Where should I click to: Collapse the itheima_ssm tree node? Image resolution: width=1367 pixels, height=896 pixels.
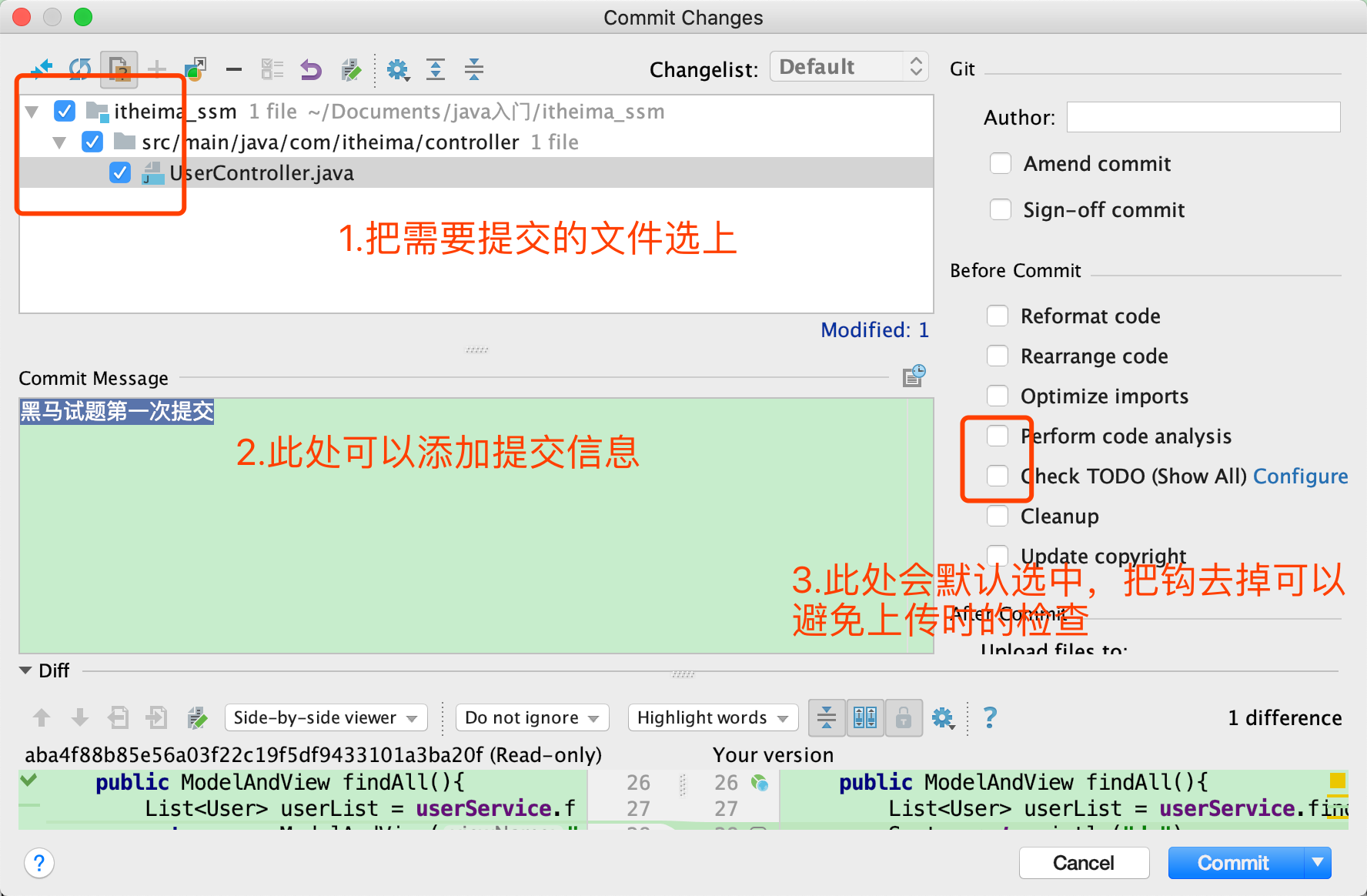pyautogui.click(x=32, y=112)
